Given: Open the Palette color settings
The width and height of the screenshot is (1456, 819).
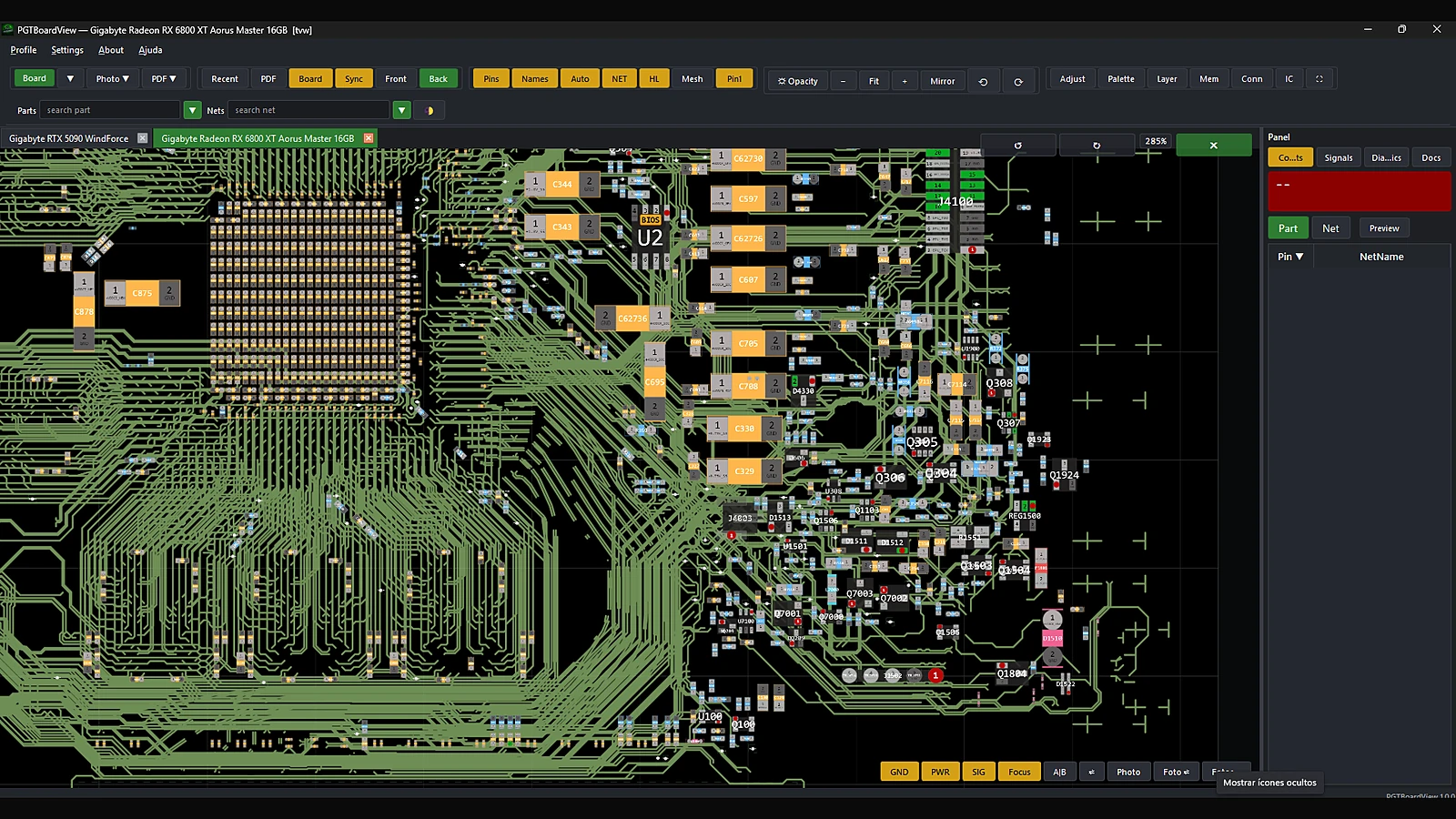Looking at the screenshot, I should tap(1121, 79).
